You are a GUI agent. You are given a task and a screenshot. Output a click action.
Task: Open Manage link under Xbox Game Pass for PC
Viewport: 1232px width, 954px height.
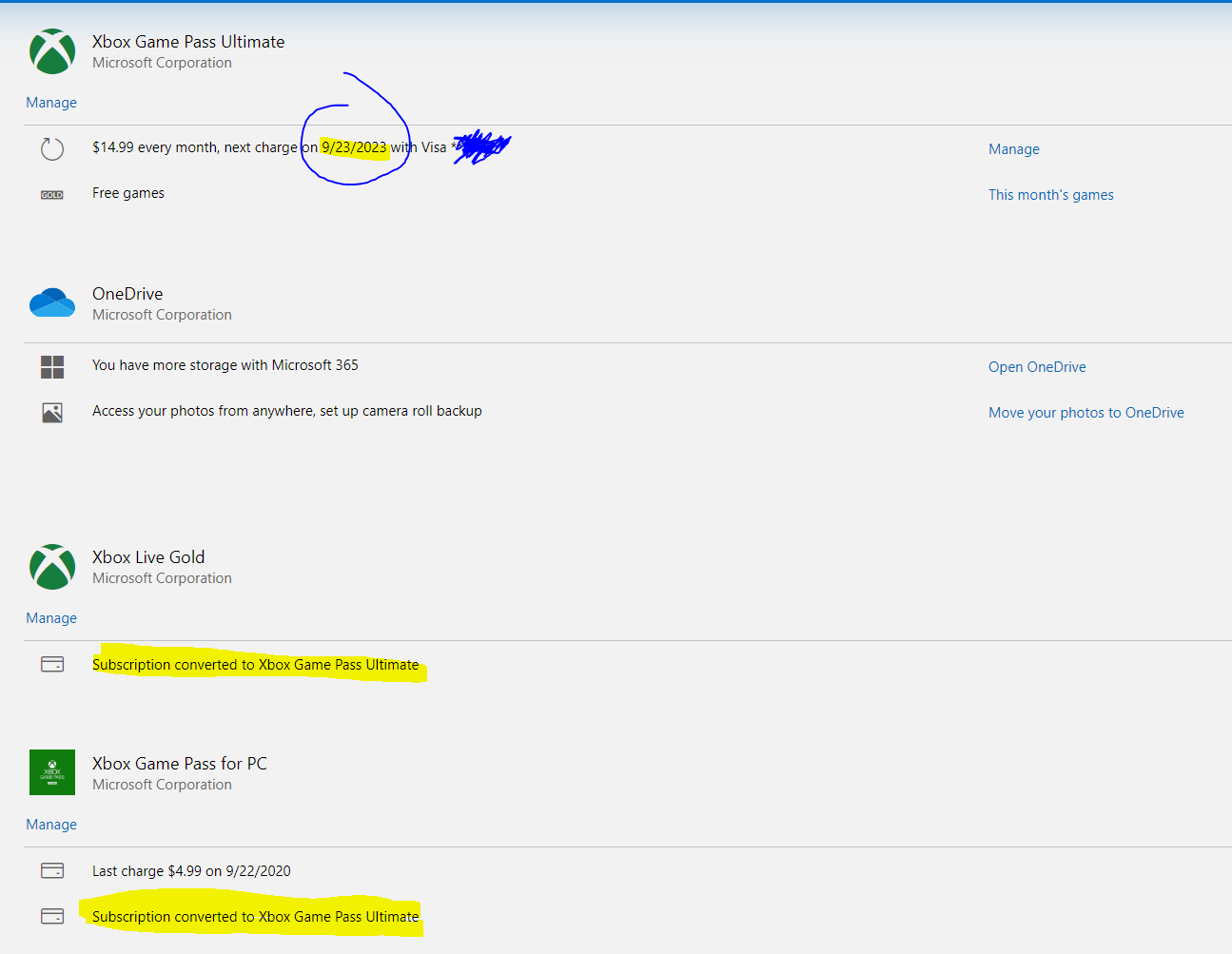tap(51, 825)
